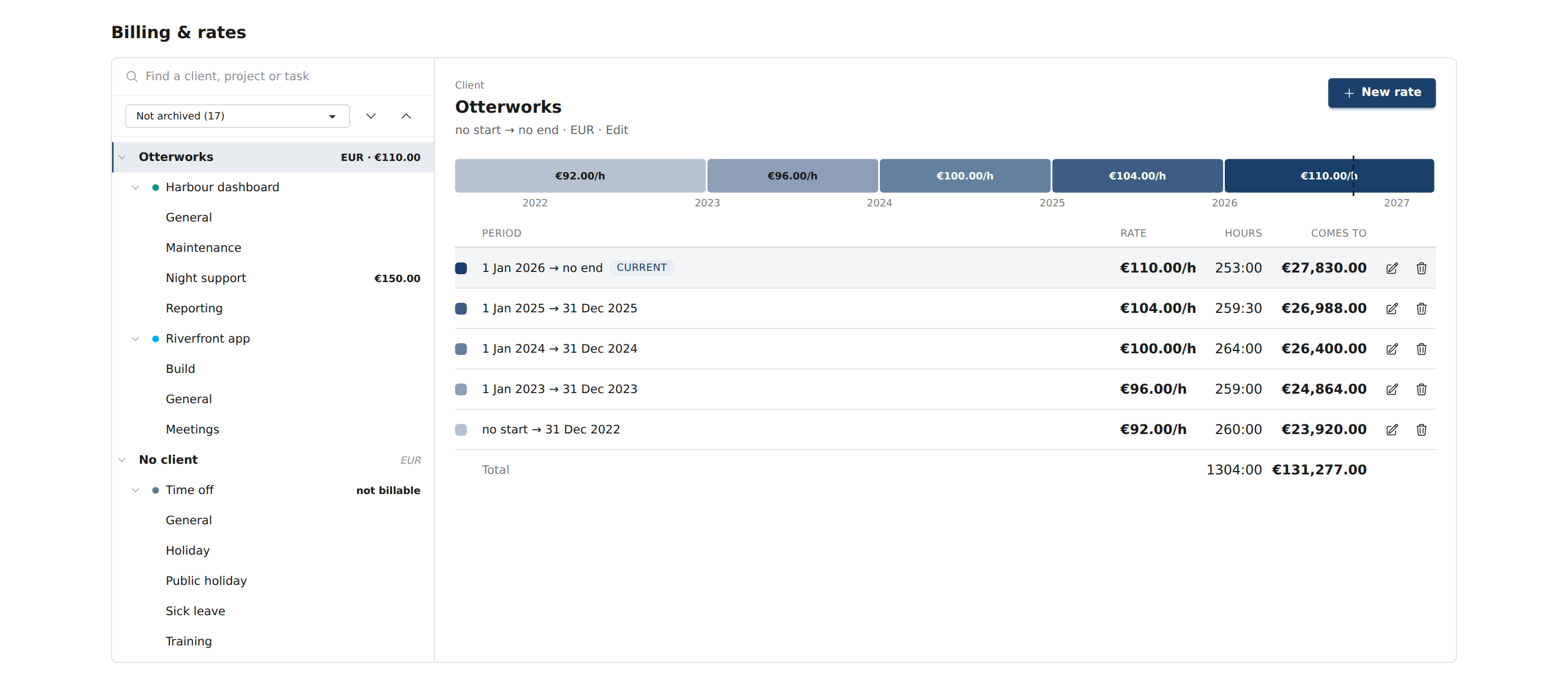This screenshot has width=1568, height=683.
Task: Delete the 2023 rate of €96.00/h
Action: [1421, 389]
